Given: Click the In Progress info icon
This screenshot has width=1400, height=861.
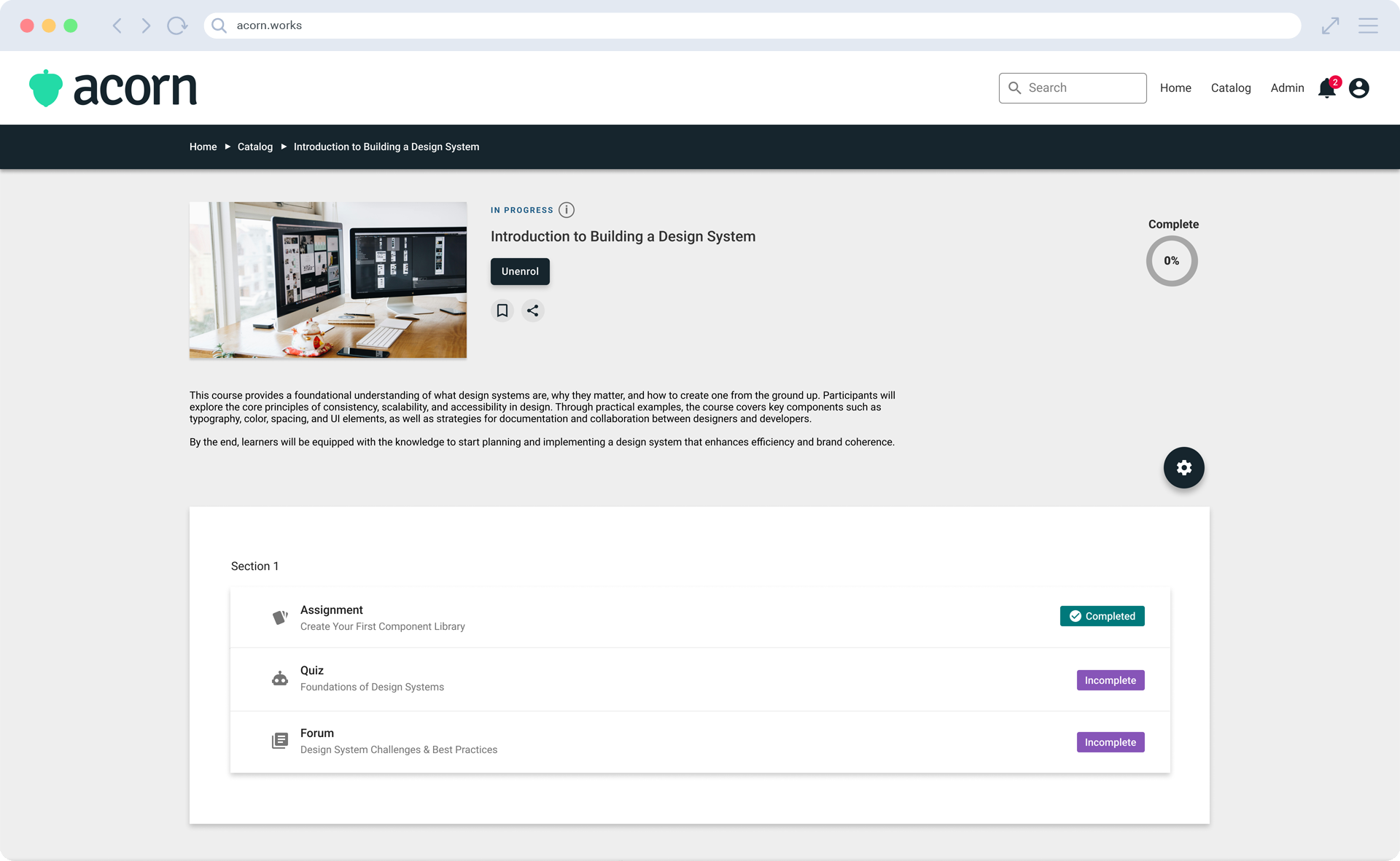Looking at the screenshot, I should (x=567, y=210).
